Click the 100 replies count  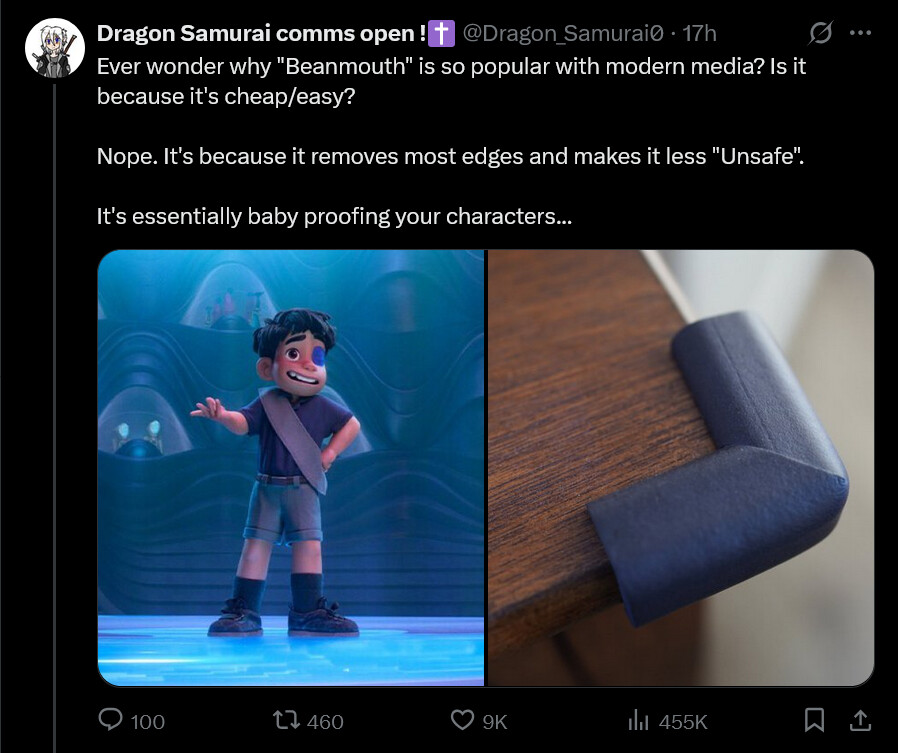click(148, 722)
